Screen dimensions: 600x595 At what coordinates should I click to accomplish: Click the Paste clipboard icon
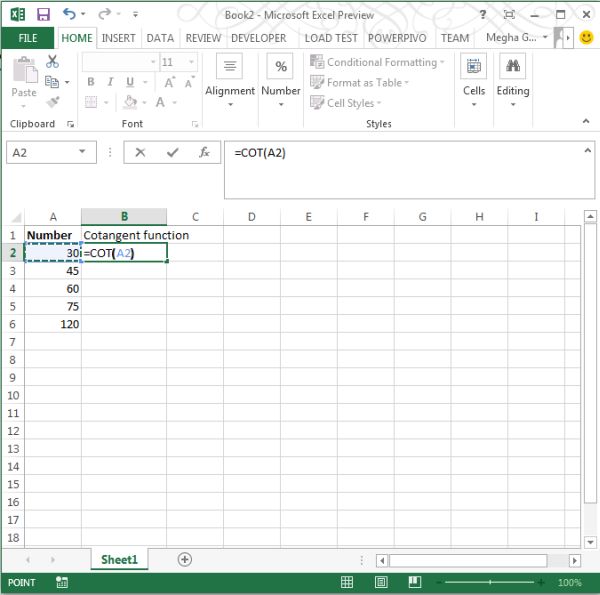click(x=25, y=70)
